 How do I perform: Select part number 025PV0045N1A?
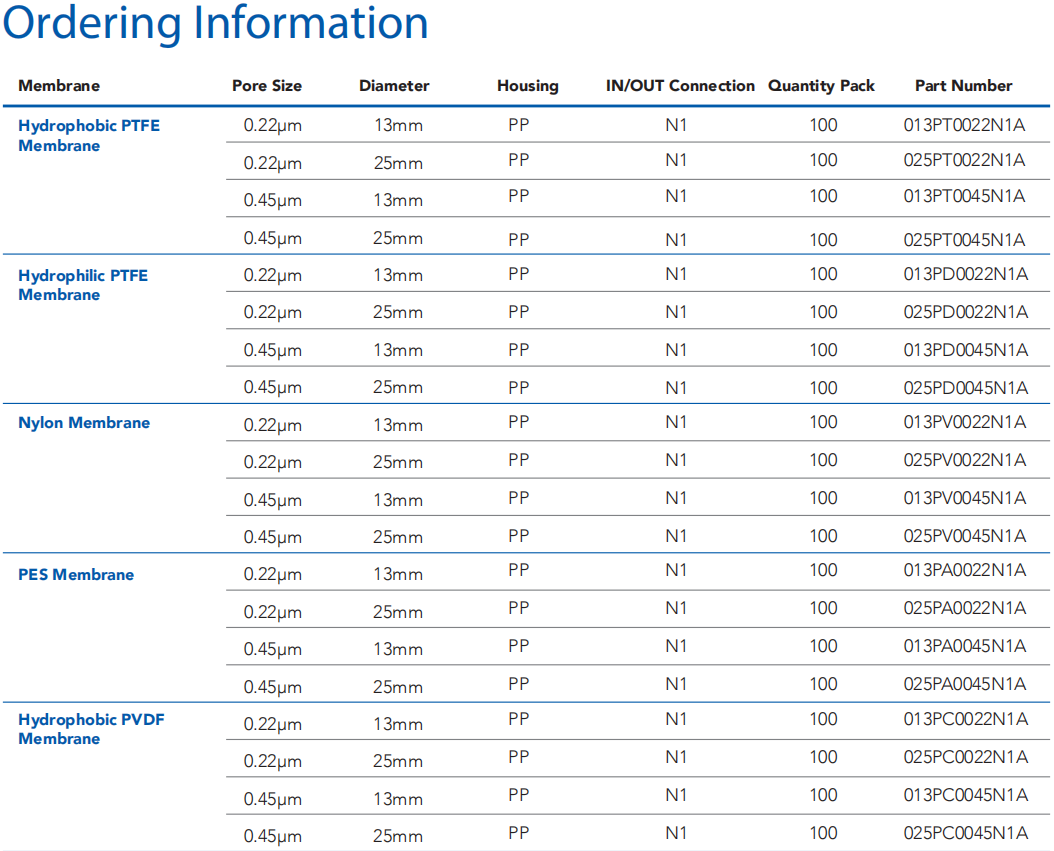[x=965, y=536]
